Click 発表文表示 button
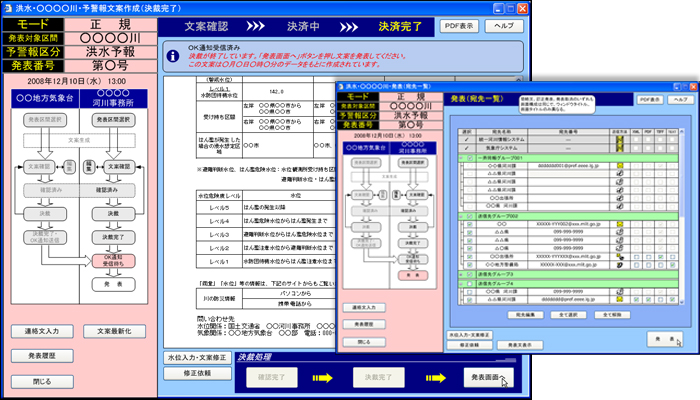700x400 pixels. [x=520, y=345]
